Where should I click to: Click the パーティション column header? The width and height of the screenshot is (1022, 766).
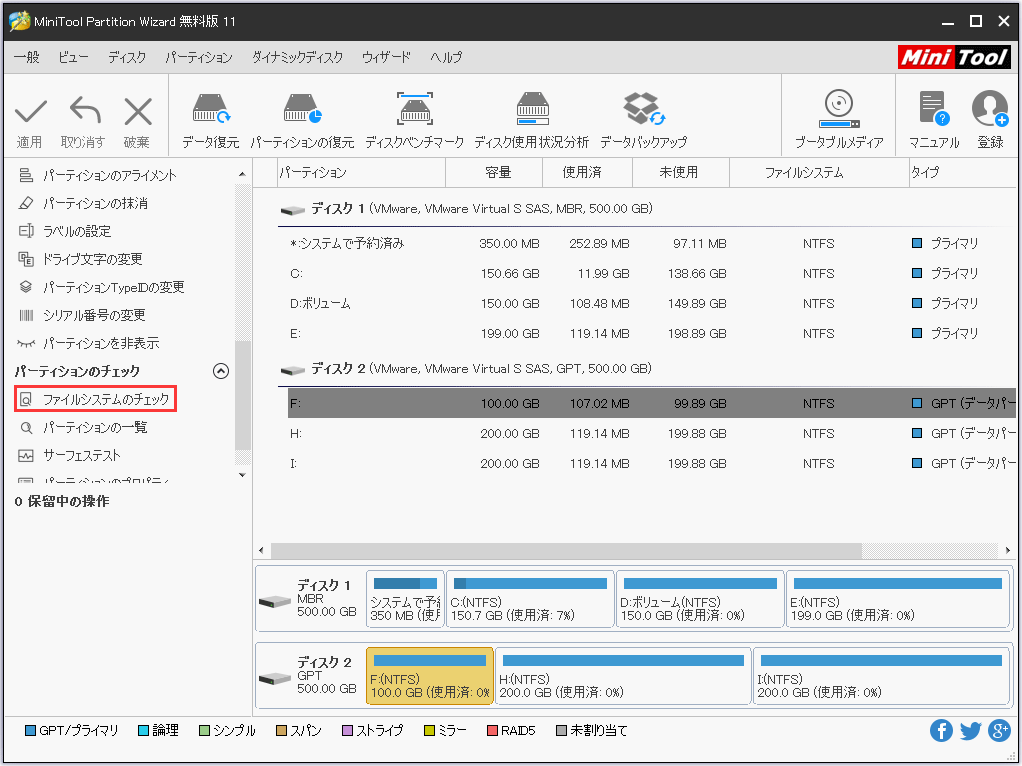pyautogui.click(x=362, y=172)
